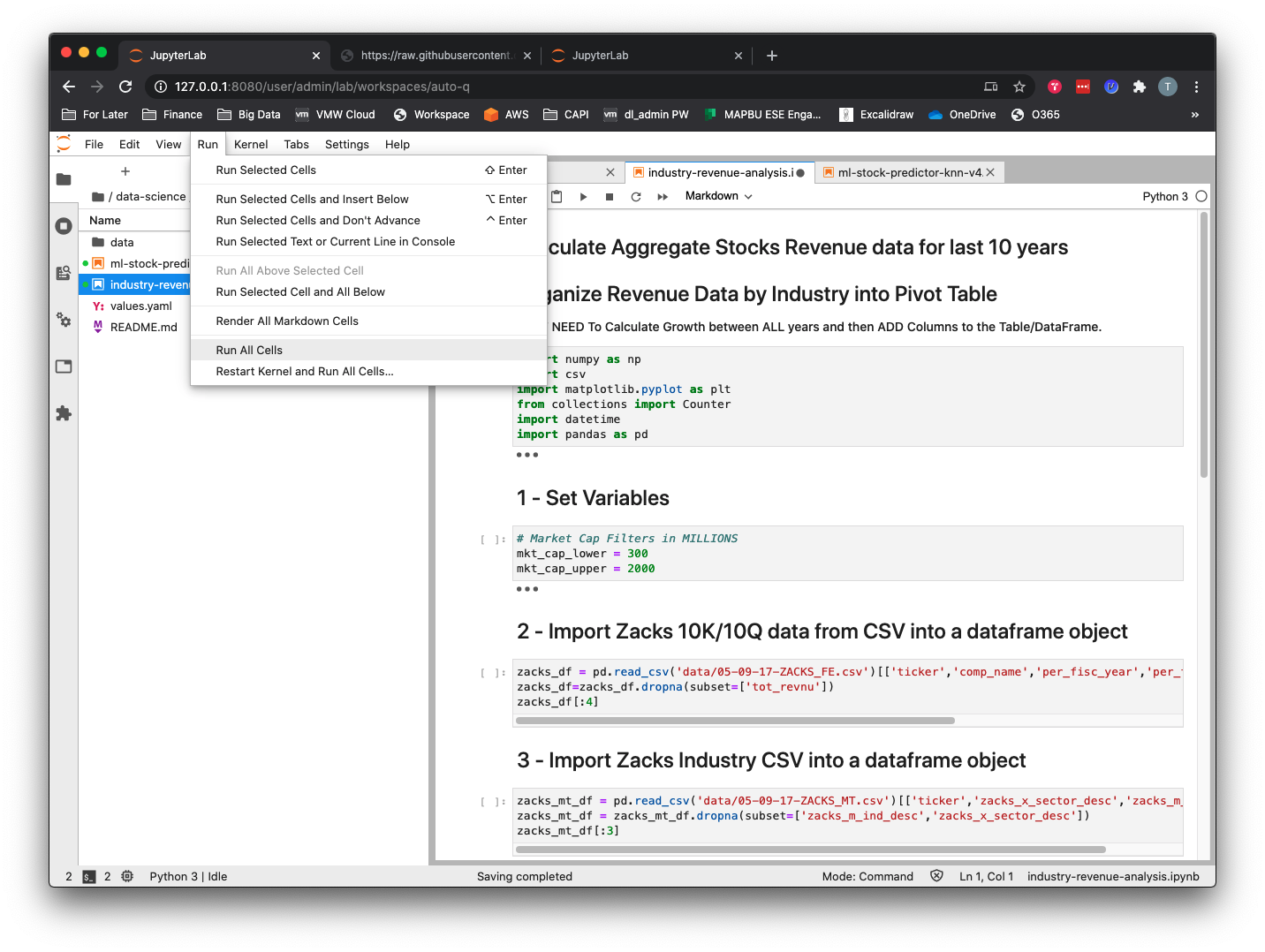Screen dimensions: 1265x952
Task: Switch to the ml-stock-predictor-knn-v4 notebook tab
Action: coord(909,172)
